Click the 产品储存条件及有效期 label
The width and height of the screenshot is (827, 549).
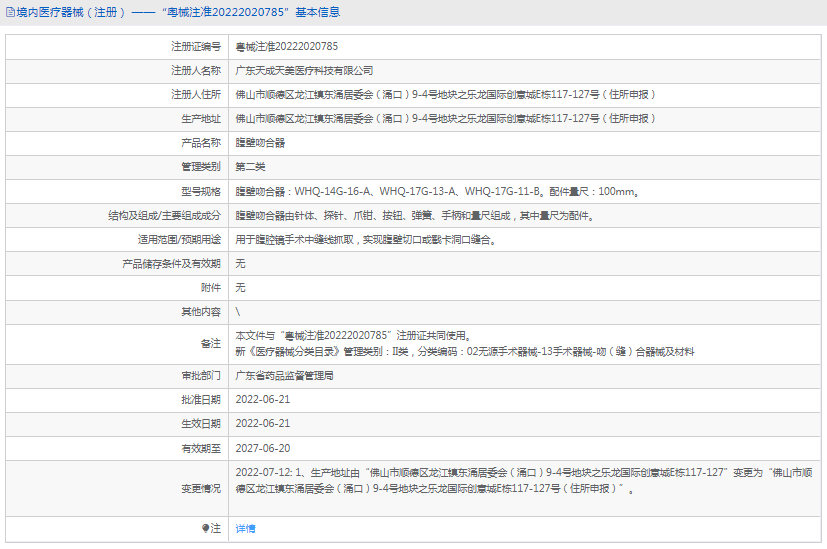click(171, 264)
